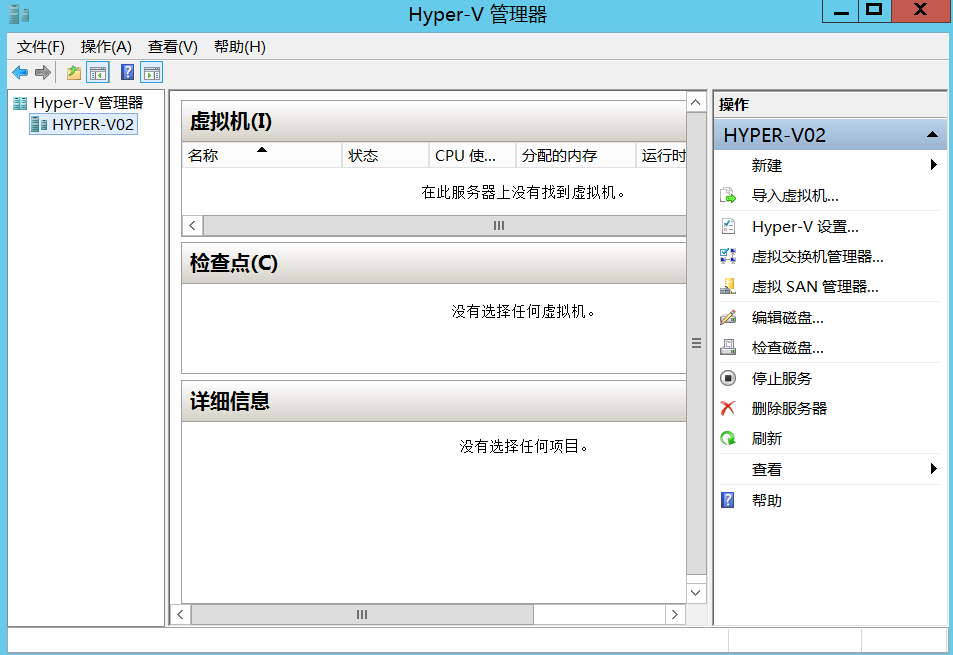Image resolution: width=953 pixels, height=655 pixels.
Task: Open the 查看(V) menu
Action: tap(173, 47)
